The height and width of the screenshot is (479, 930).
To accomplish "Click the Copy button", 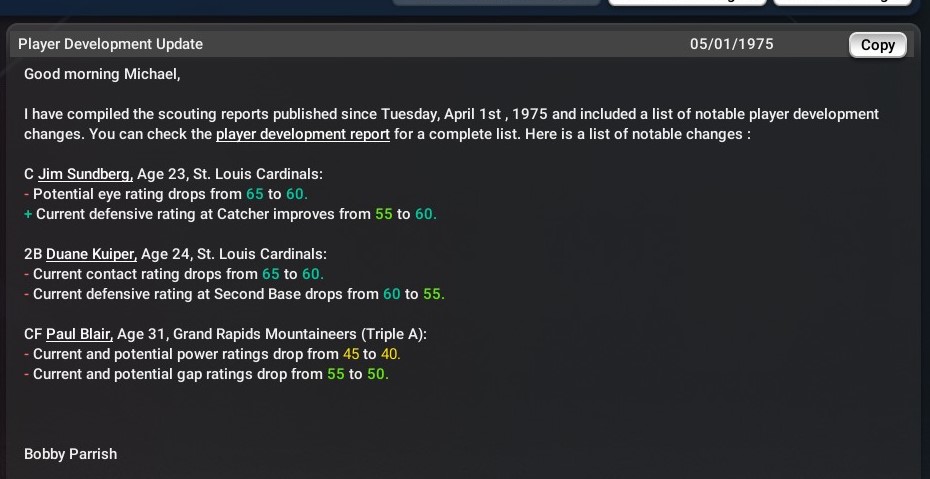I will (877, 45).
